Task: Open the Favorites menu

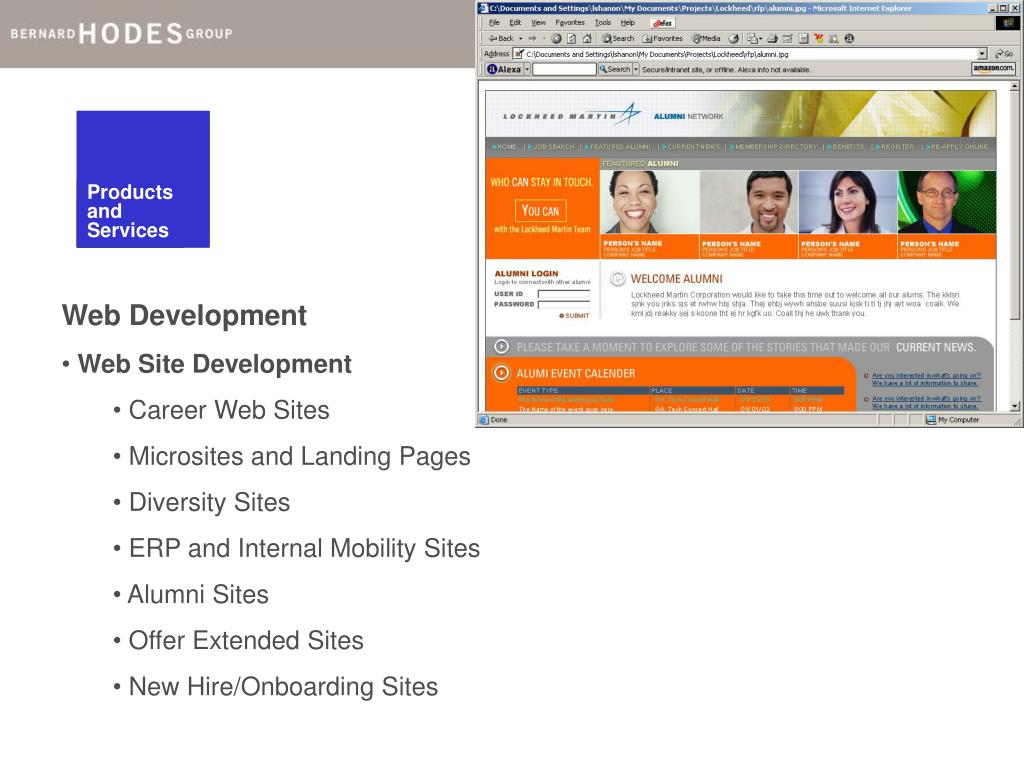Action: 570,23
